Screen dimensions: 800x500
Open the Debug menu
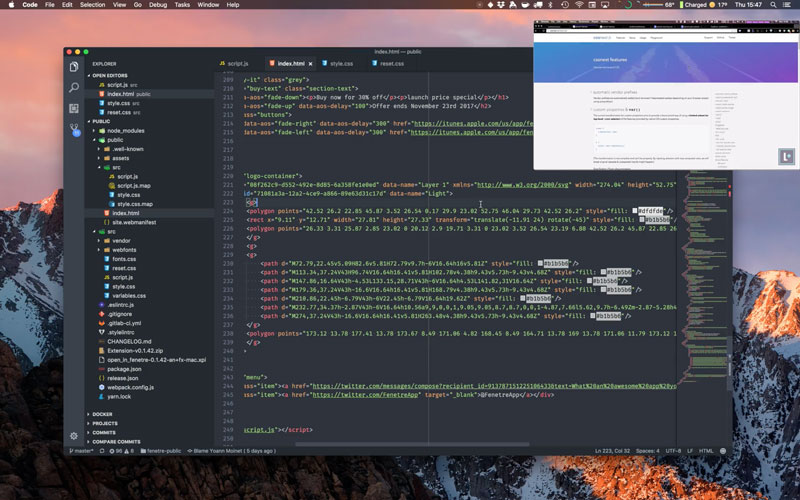[158, 5]
